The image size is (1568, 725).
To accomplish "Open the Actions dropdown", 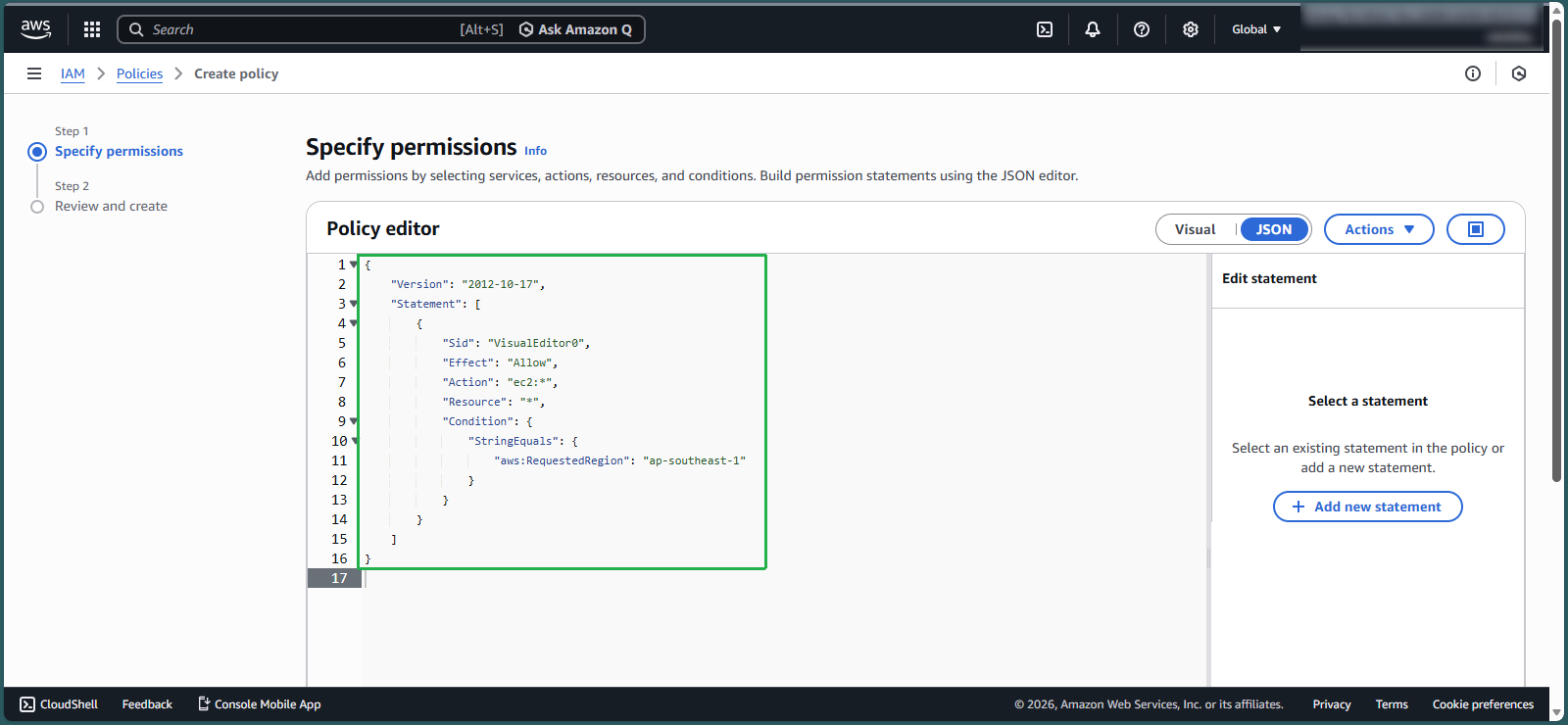I will (x=1378, y=229).
